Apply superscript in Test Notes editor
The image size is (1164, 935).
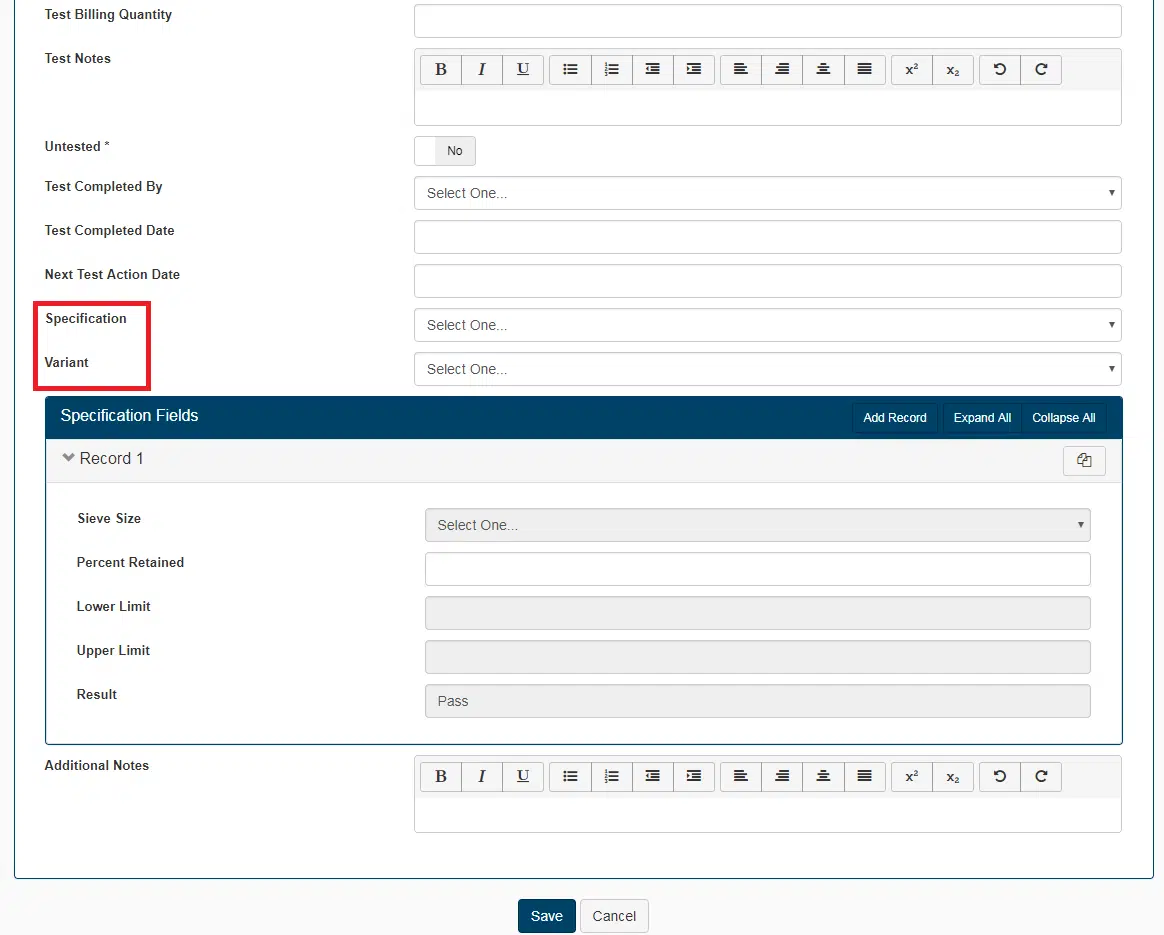pyautogui.click(x=912, y=70)
